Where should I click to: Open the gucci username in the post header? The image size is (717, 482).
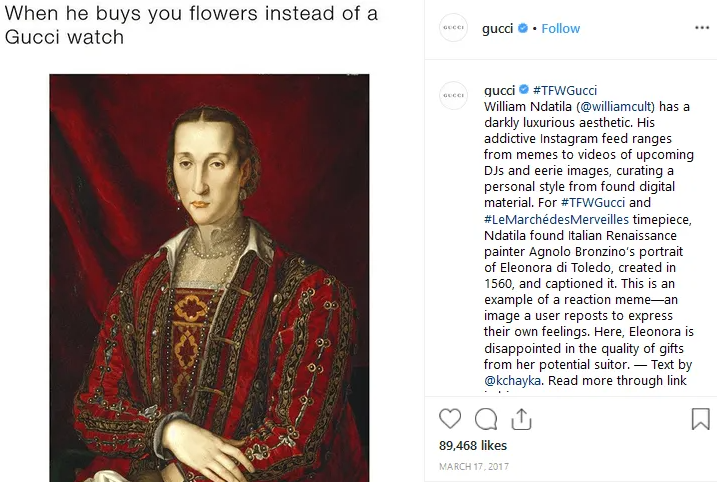[497, 29]
